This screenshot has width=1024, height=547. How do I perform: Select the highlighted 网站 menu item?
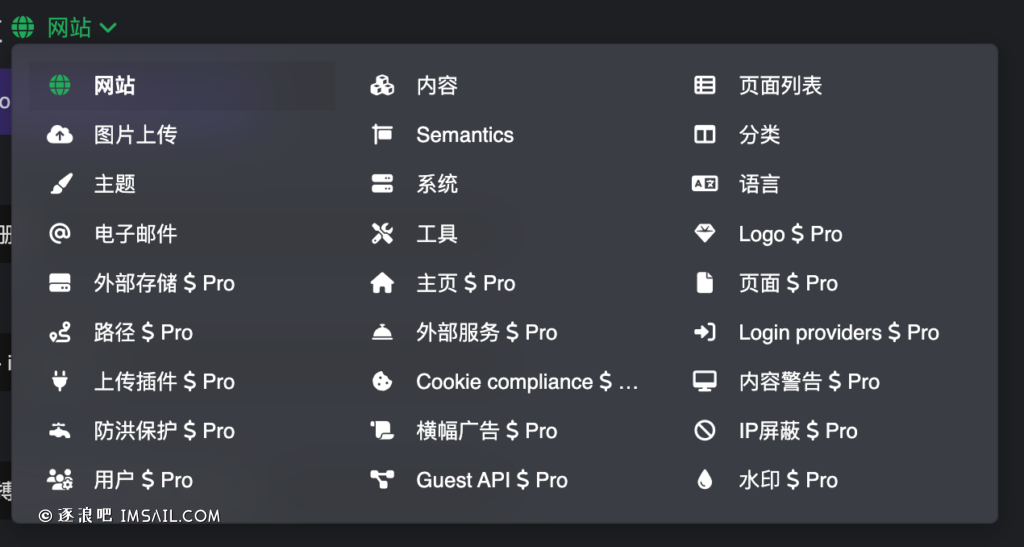pyautogui.click(x=114, y=86)
